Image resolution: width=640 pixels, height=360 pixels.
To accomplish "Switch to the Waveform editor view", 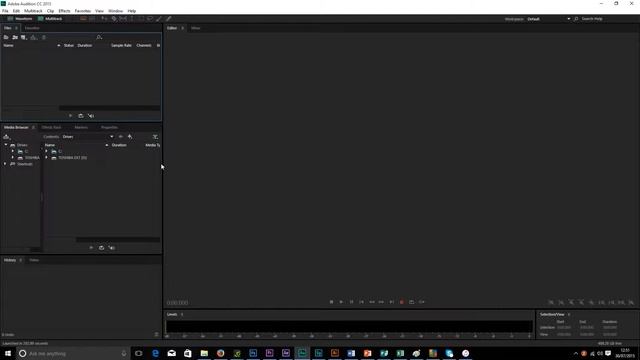I will click(20, 19).
